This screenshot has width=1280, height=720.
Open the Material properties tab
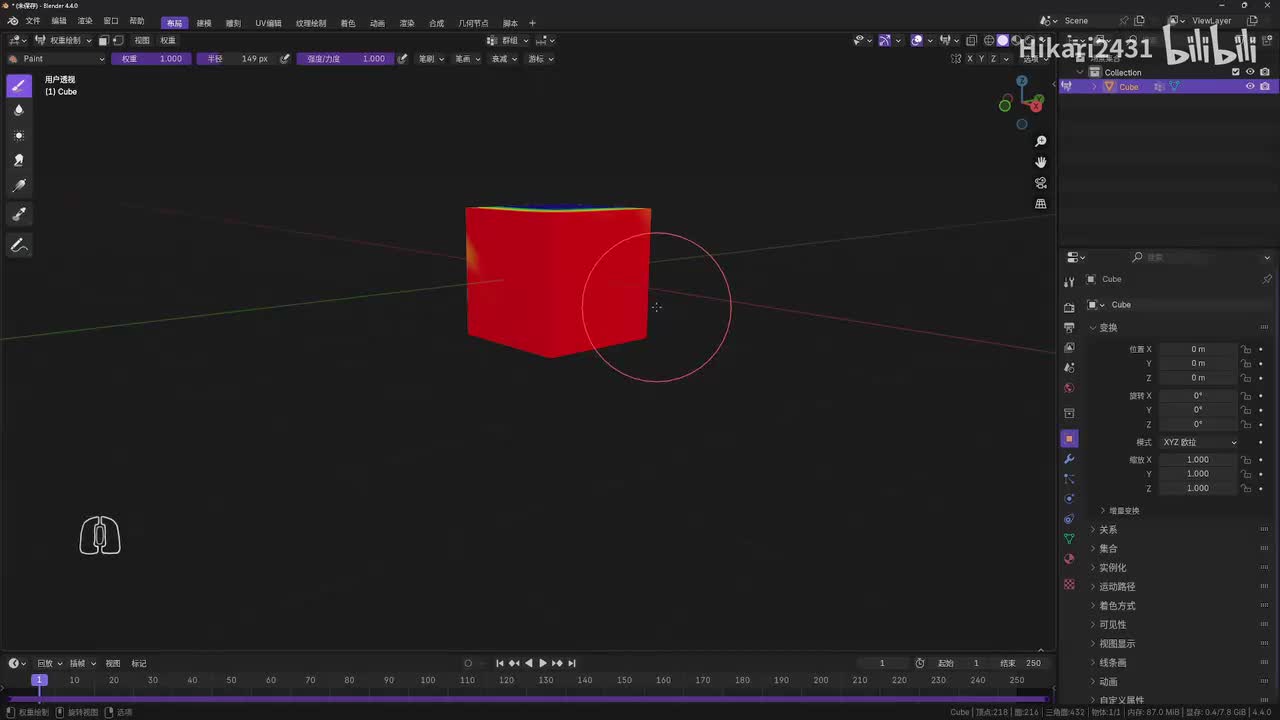click(1069, 559)
